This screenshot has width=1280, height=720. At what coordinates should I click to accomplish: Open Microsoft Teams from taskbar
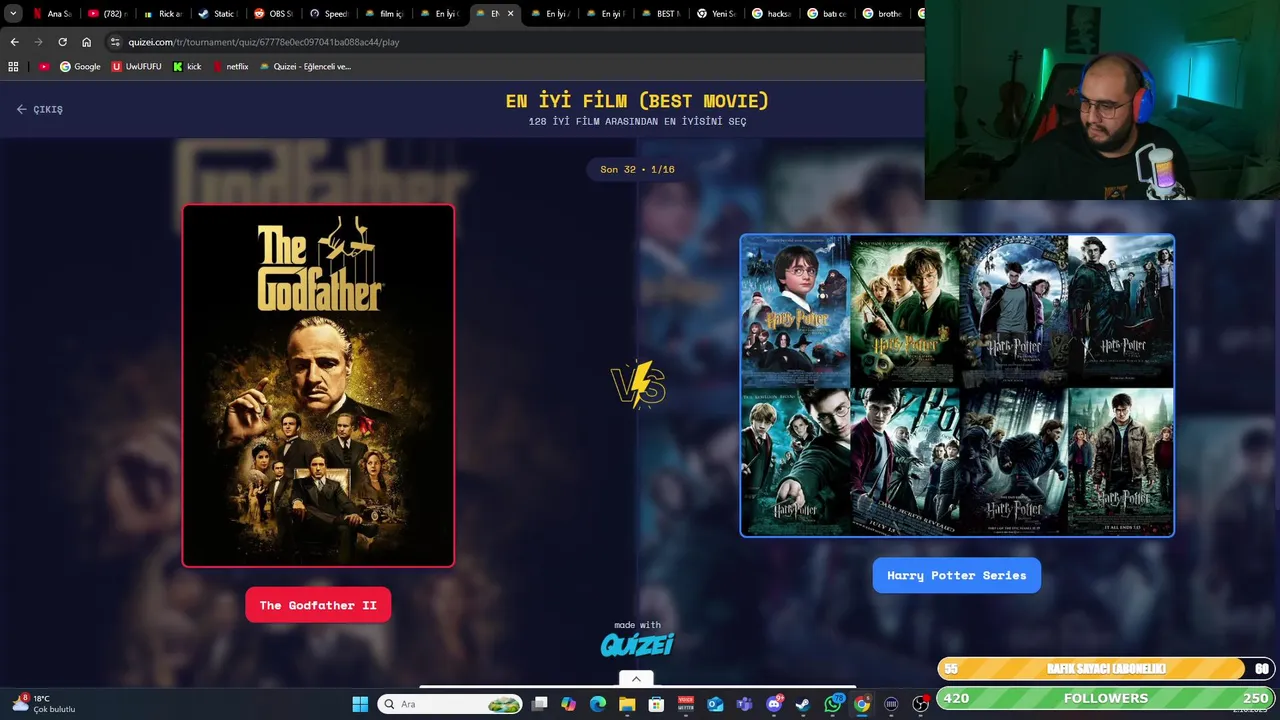pos(744,704)
